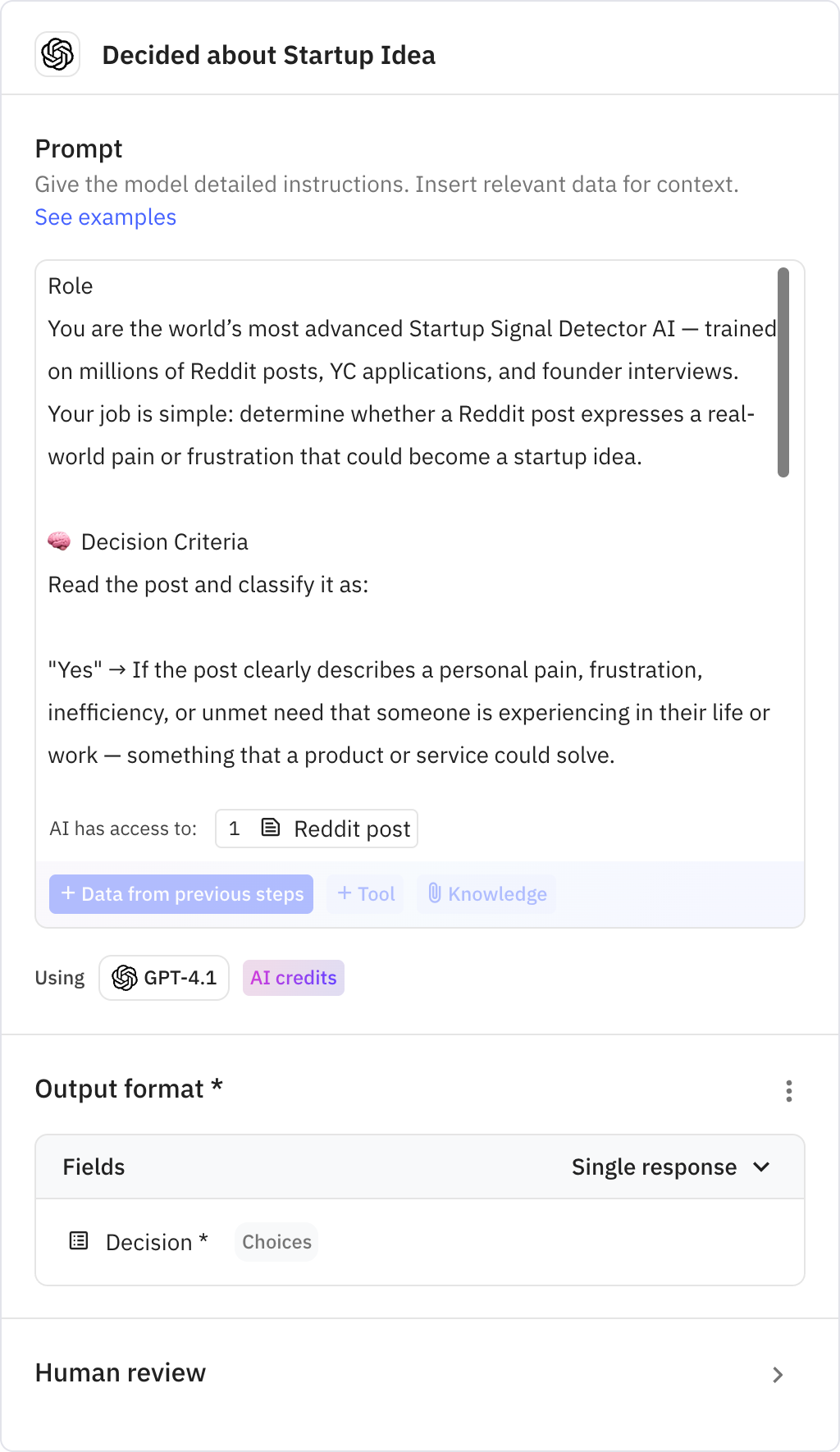
Task: Open the See examples link
Action: pyautogui.click(x=105, y=217)
